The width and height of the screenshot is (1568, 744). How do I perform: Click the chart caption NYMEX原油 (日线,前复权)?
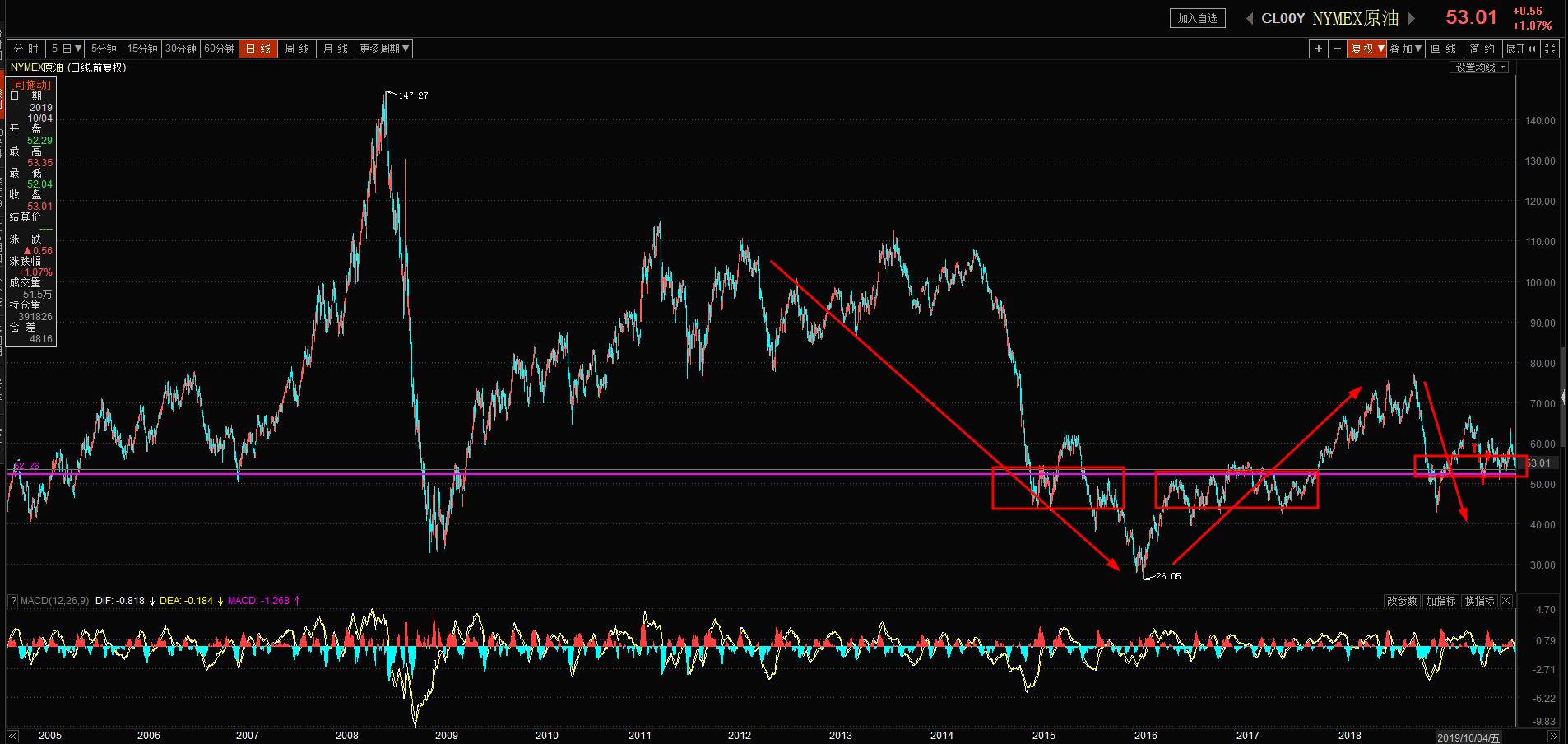(x=68, y=67)
